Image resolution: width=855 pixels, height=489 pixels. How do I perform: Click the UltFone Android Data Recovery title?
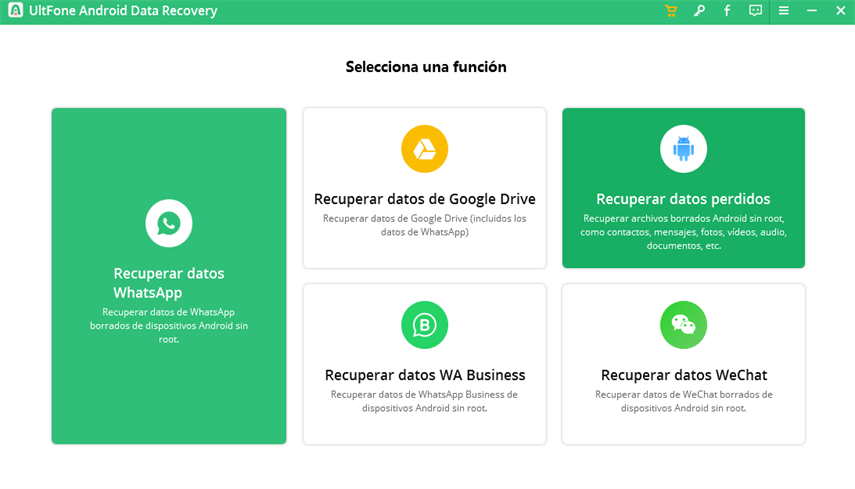(123, 11)
